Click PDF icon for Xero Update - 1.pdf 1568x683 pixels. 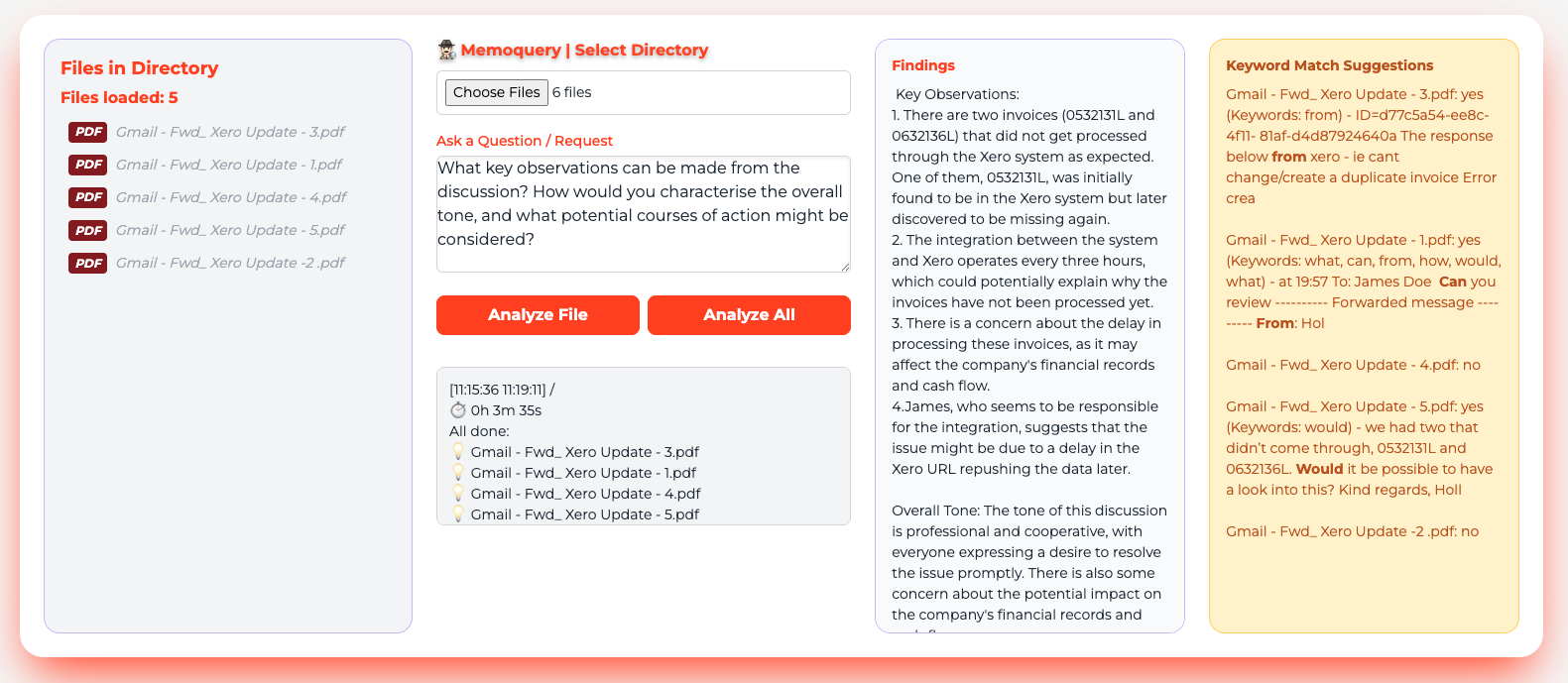tap(87, 165)
